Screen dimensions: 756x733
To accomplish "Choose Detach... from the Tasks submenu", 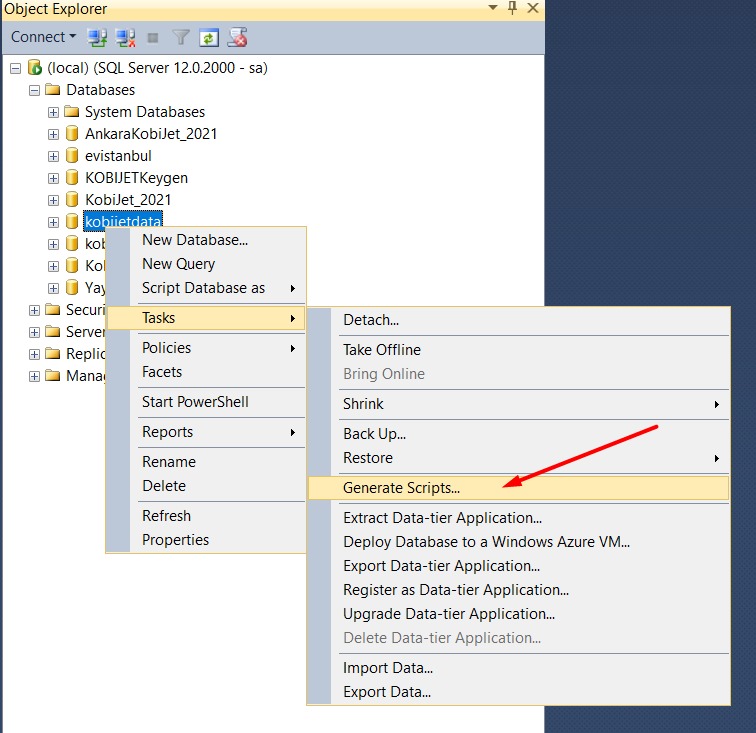I will pyautogui.click(x=518, y=320).
